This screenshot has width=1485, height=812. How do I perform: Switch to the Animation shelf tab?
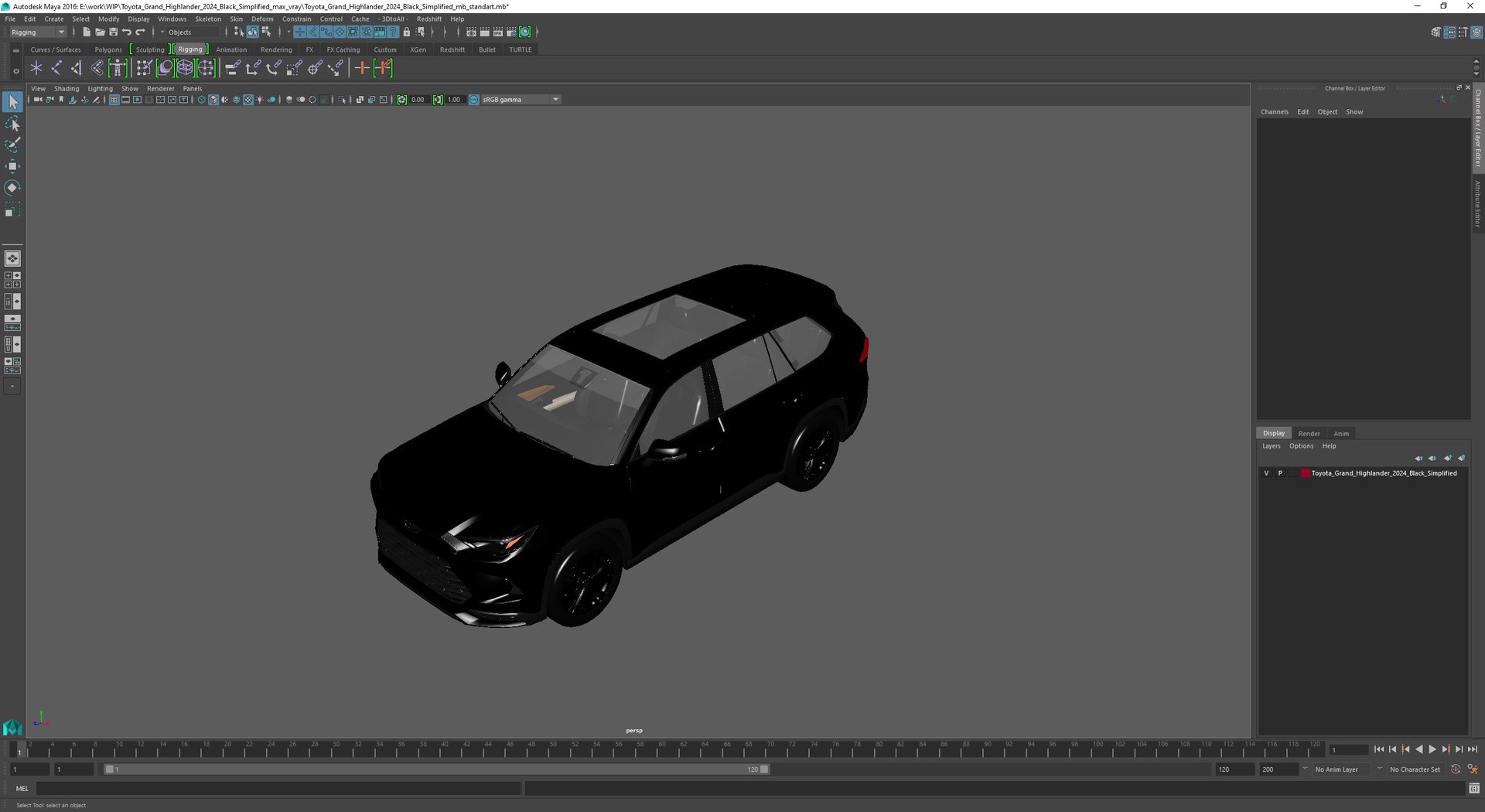pyautogui.click(x=231, y=49)
